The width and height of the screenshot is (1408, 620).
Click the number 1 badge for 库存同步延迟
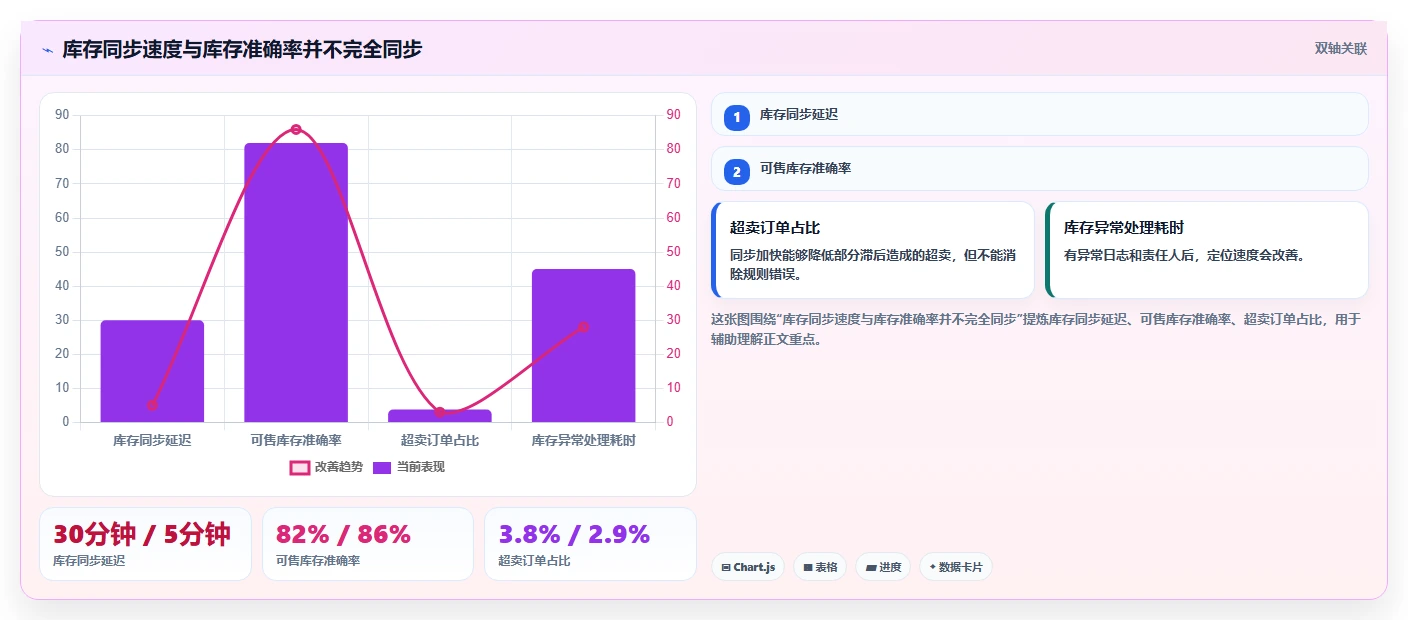(737, 117)
